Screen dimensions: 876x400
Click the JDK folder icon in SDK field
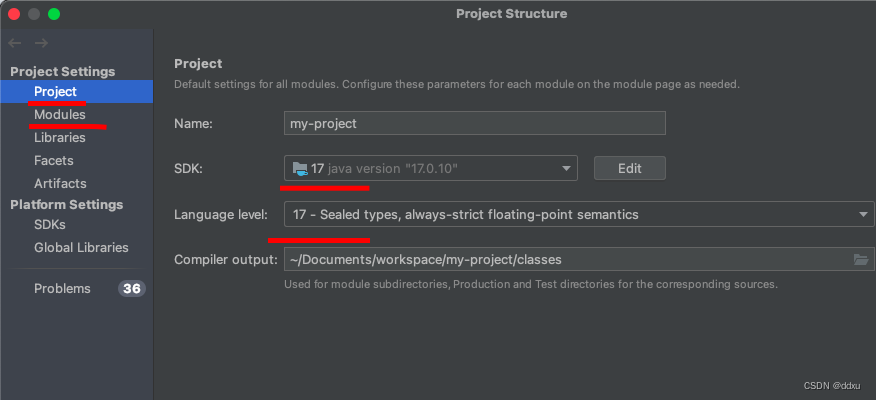coord(300,168)
